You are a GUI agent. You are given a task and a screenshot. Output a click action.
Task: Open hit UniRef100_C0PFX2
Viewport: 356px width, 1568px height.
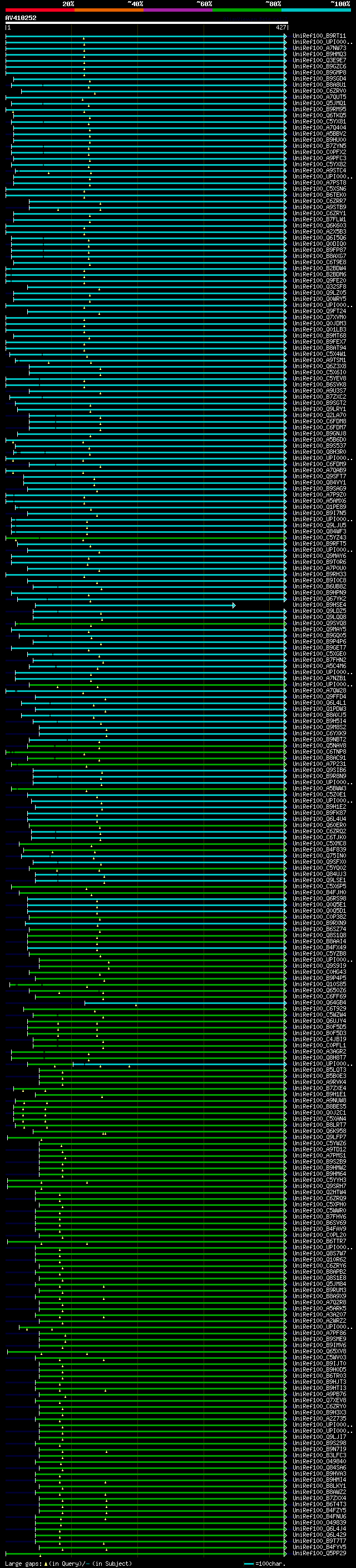319,152
